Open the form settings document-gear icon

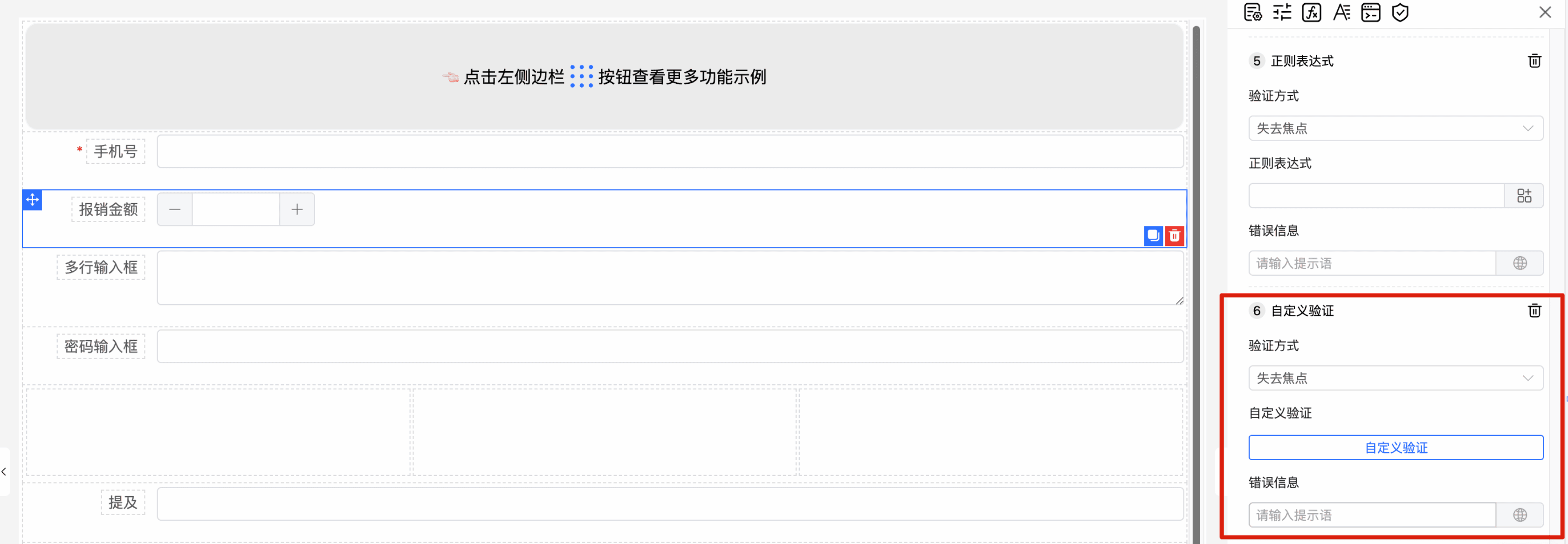pos(1253,12)
